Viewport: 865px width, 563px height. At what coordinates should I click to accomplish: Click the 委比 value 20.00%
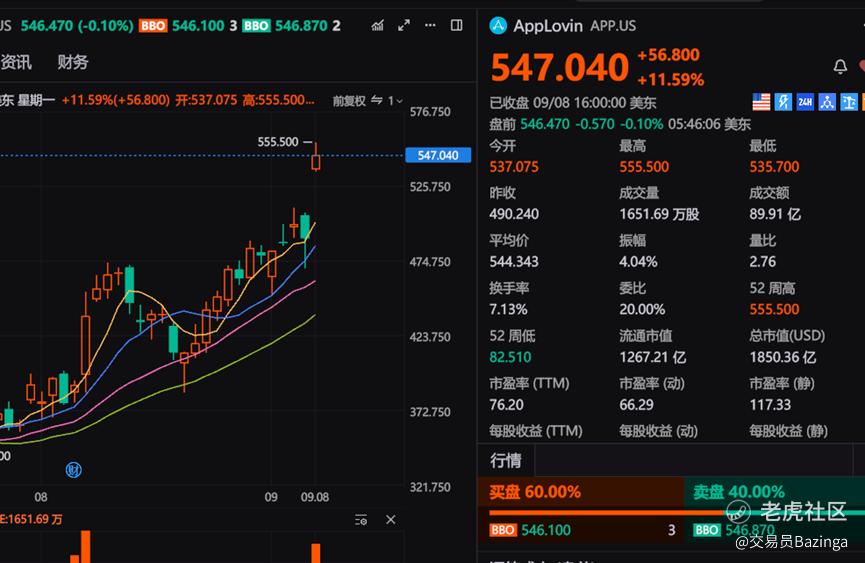pos(642,310)
